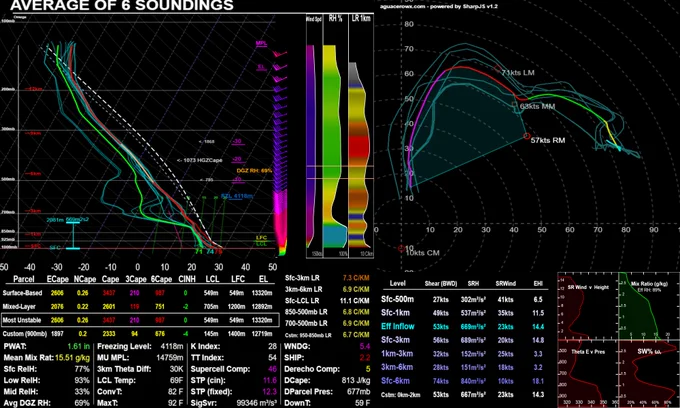This screenshot has width=680, height=408.
Task: Select the Custom (900mb) parcel row
Action: (x=139, y=334)
